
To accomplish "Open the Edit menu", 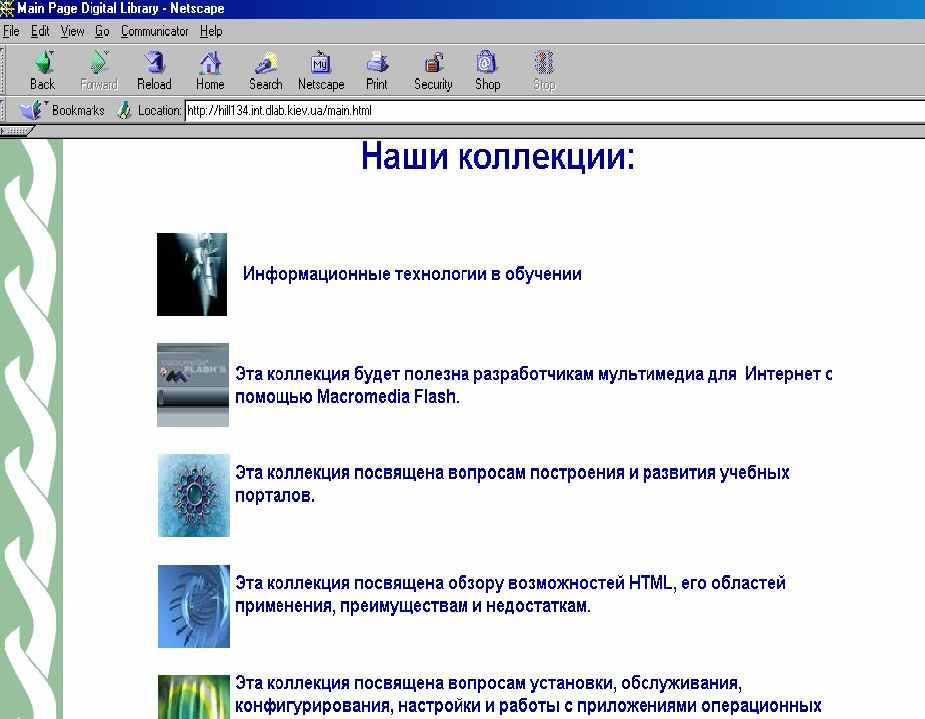I will coord(40,31).
